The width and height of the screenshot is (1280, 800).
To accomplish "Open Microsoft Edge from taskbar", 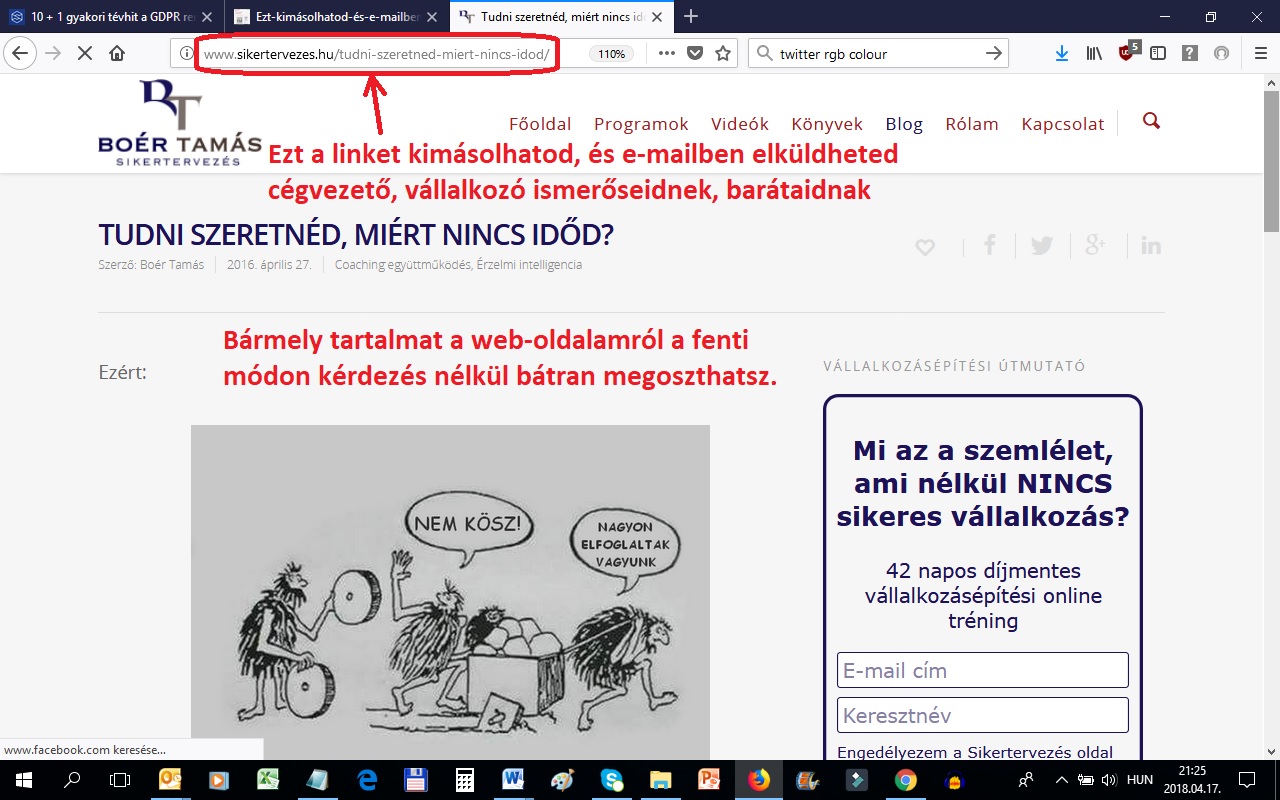I will [367, 780].
